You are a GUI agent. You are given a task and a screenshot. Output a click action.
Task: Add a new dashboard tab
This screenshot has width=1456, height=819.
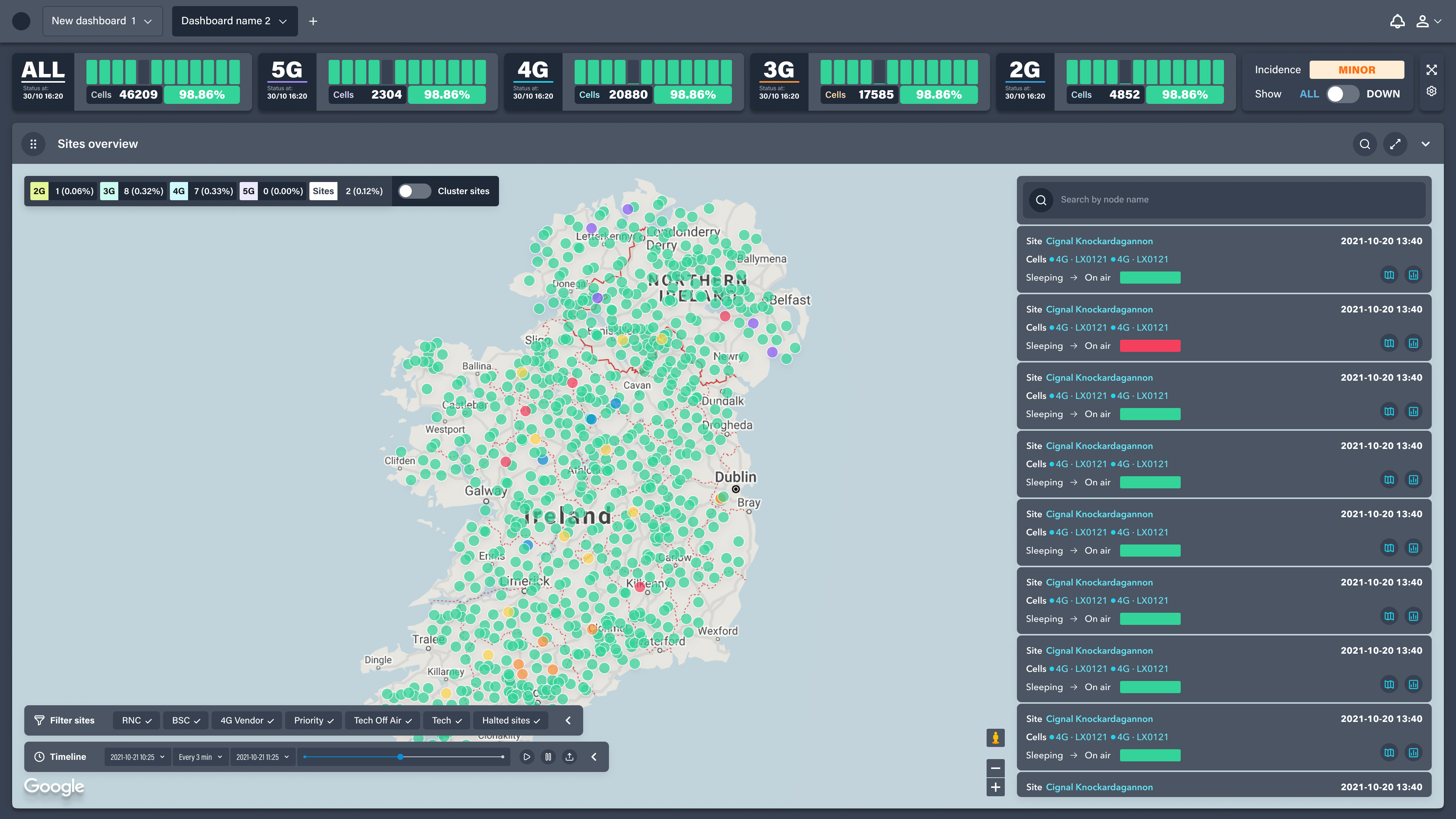[313, 22]
